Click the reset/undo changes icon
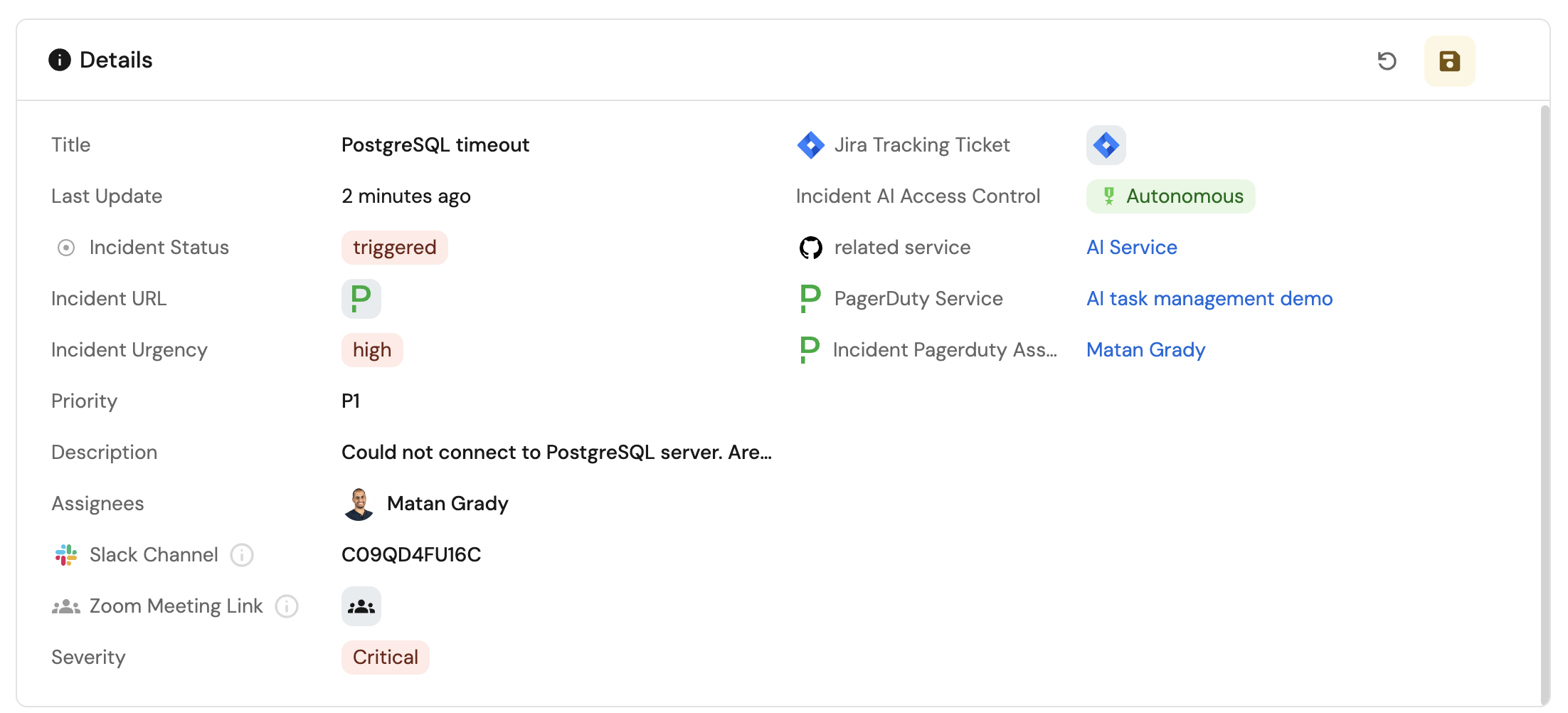Image resolution: width=1568 pixels, height=713 pixels. pos(1387,61)
